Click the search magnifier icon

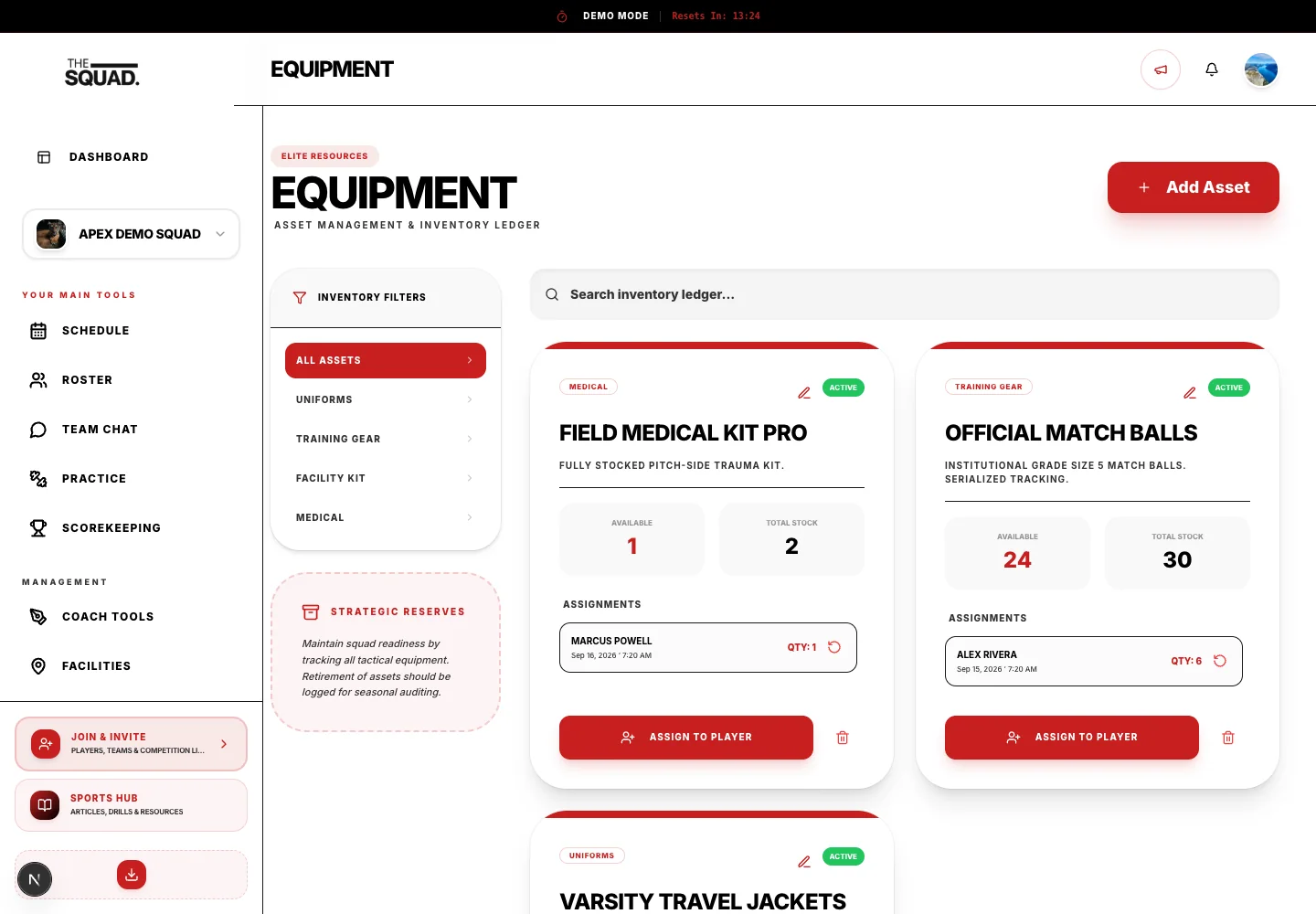click(552, 294)
